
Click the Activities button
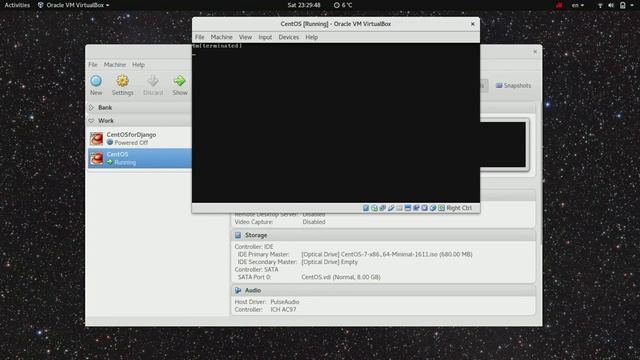(17, 5)
